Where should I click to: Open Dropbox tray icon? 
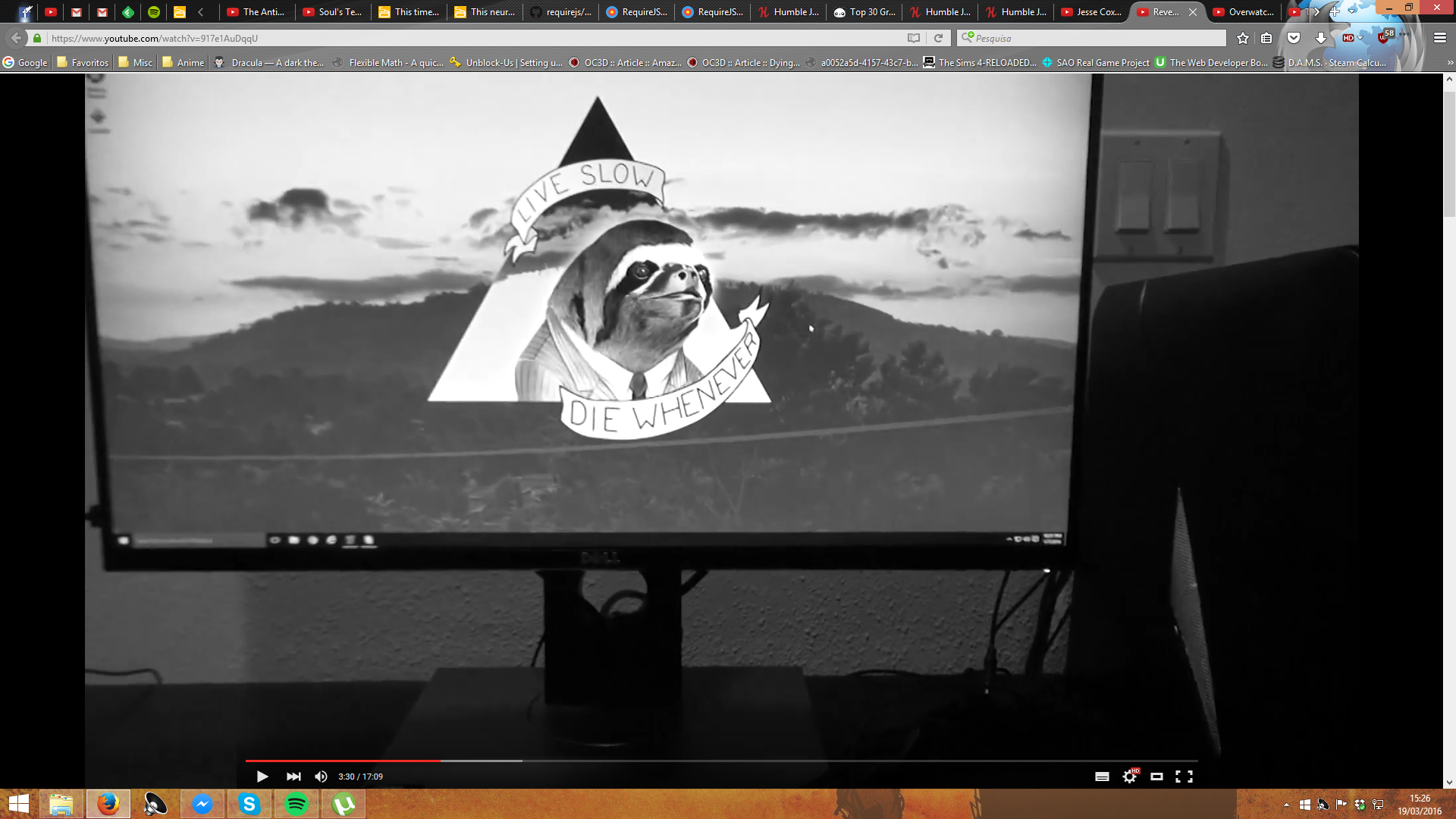(x=1359, y=805)
